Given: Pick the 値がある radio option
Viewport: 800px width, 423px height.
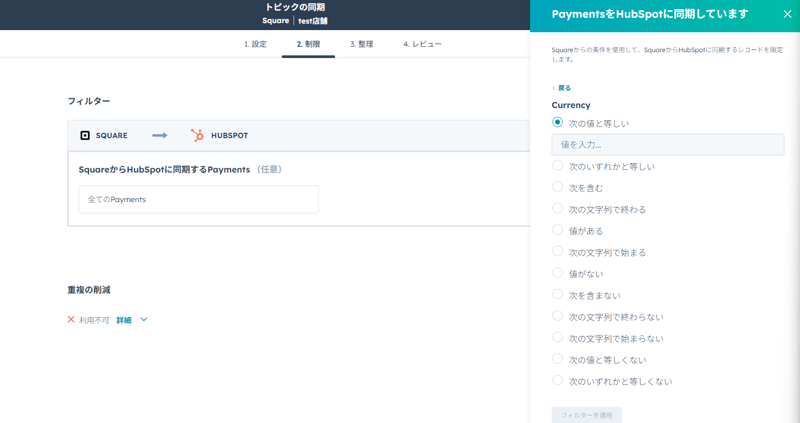Looking at the screenshot, I should point(558,230).
